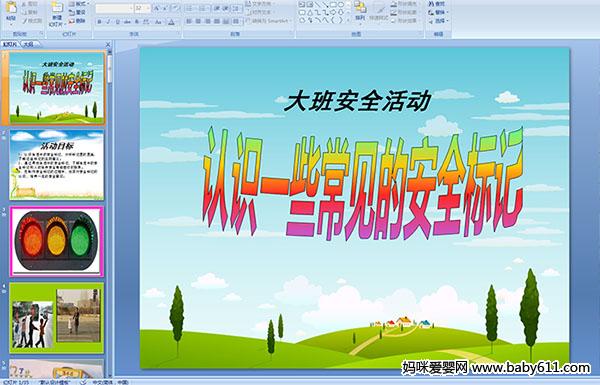600x385 pixels.
Task: Switch to the Slides pane tab
Action: pos(10,44)
